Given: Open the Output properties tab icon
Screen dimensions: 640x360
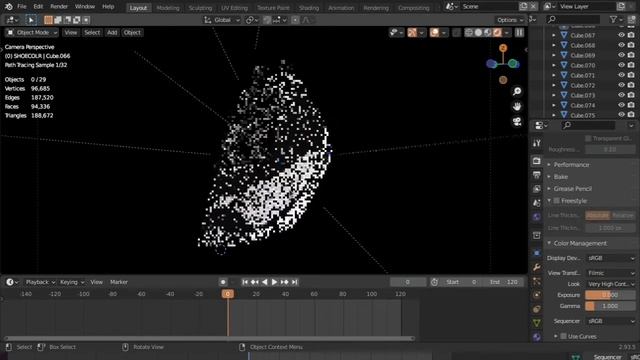Looking at the screenshot, I should [x=537, y=175].
